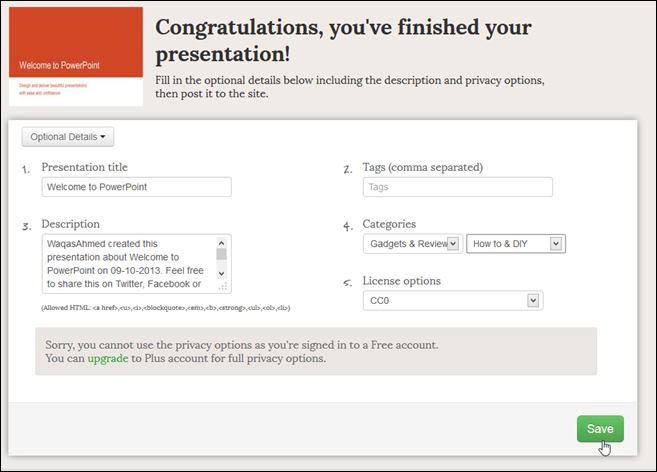
Task: Click the How to & DIY arrow icon
Action: click(x=556, y=244)
